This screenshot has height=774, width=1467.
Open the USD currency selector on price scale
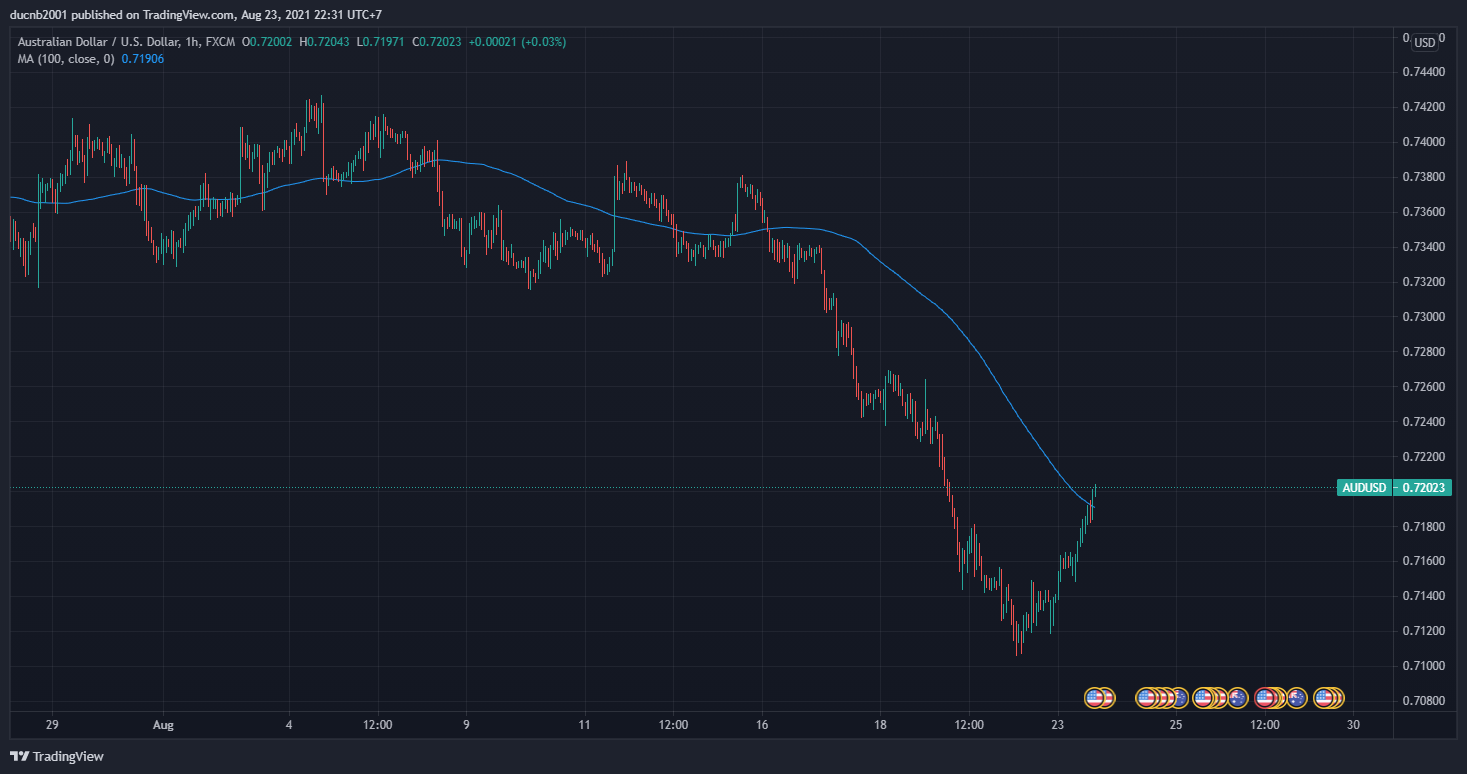(1424, 42)
